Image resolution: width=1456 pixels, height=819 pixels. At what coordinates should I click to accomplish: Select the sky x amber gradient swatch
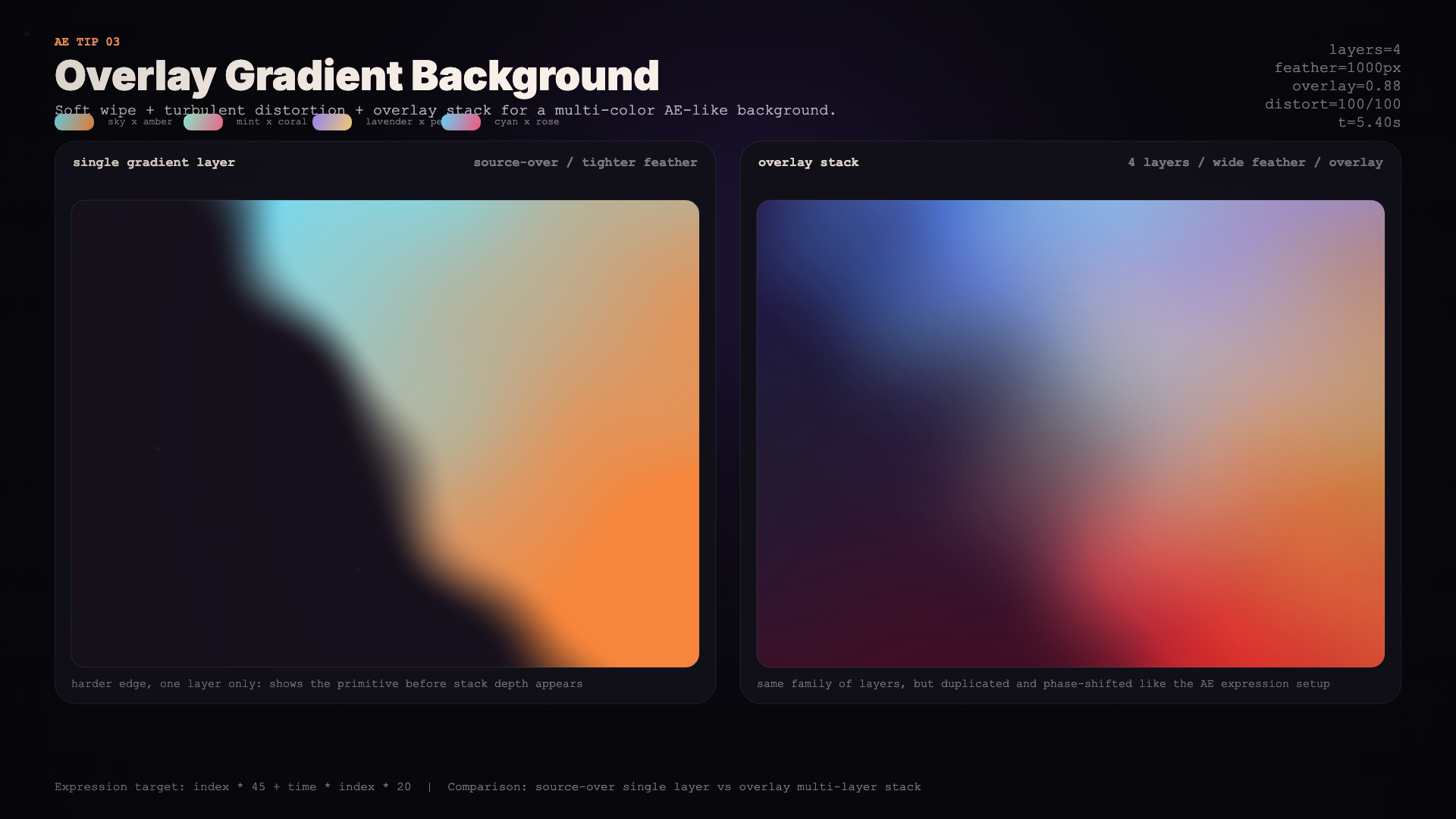pyautogui.click(x=74, y=122)
